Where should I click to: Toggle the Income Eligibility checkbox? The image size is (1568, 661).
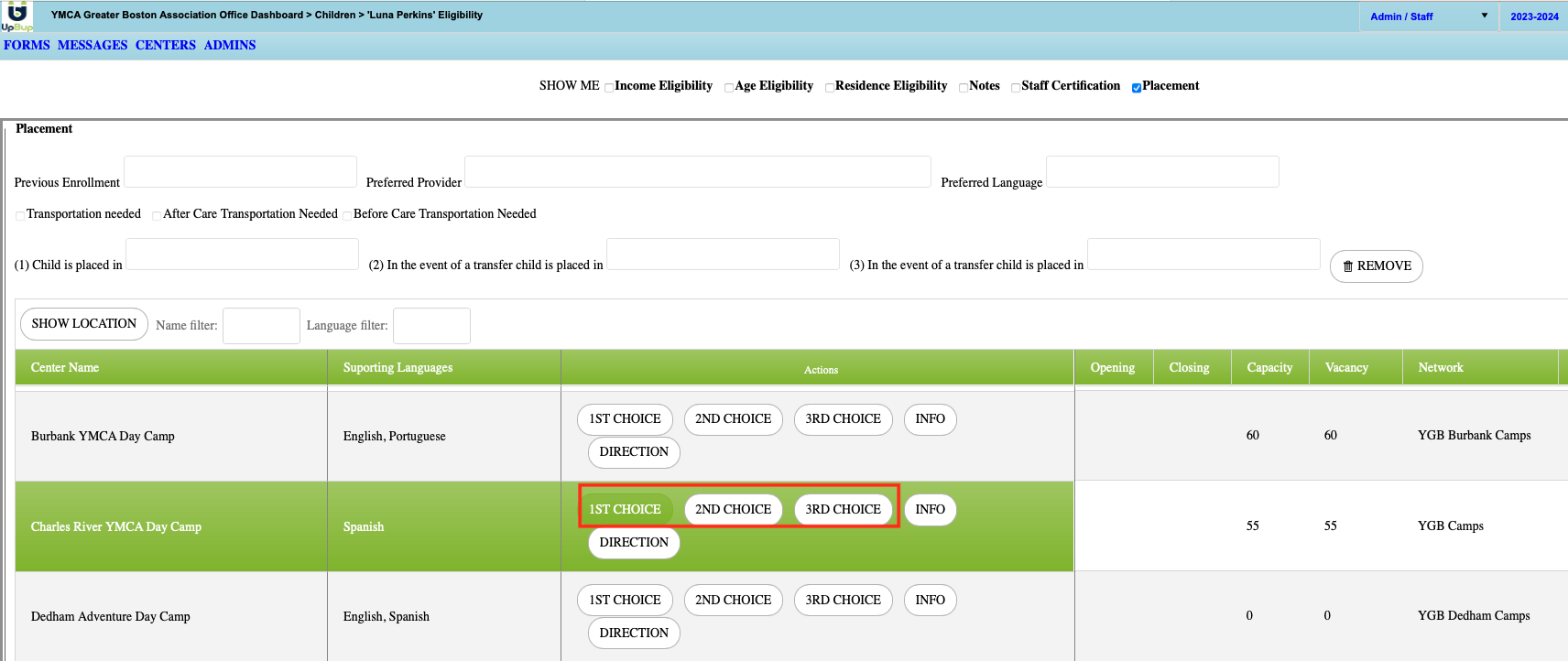click(x=609, y=88)
